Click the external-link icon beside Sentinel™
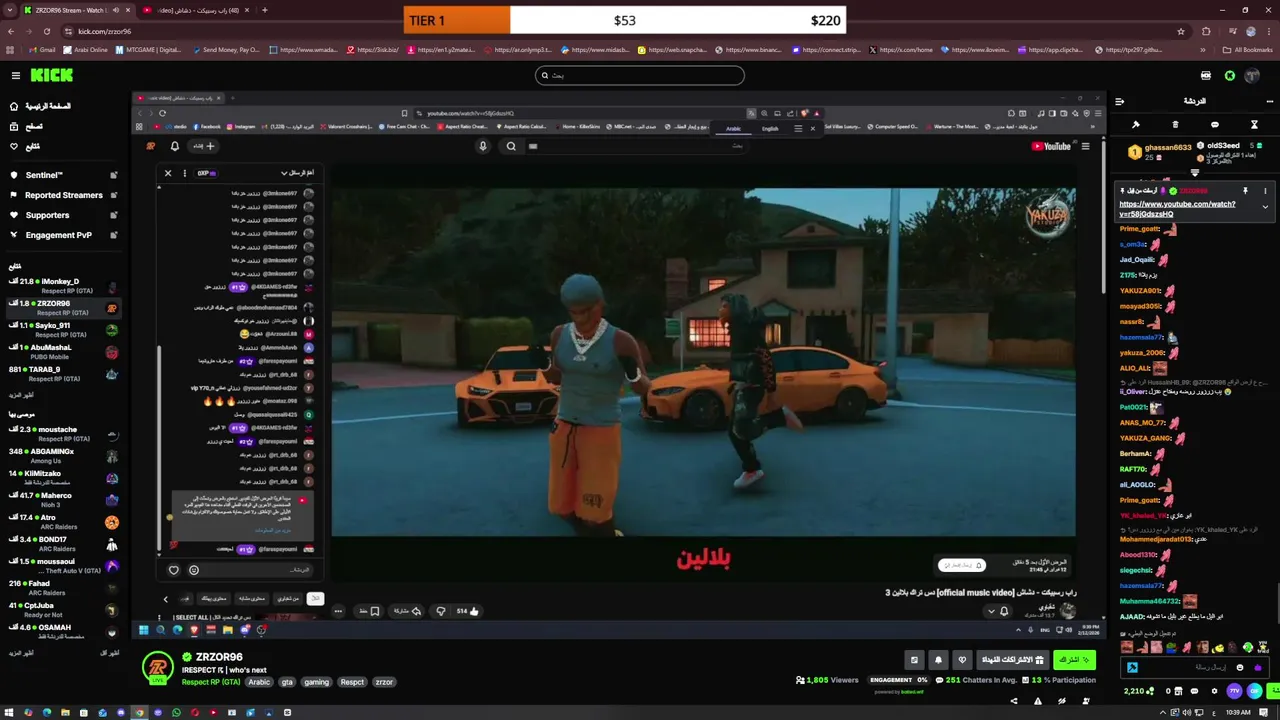 [113, 175]
